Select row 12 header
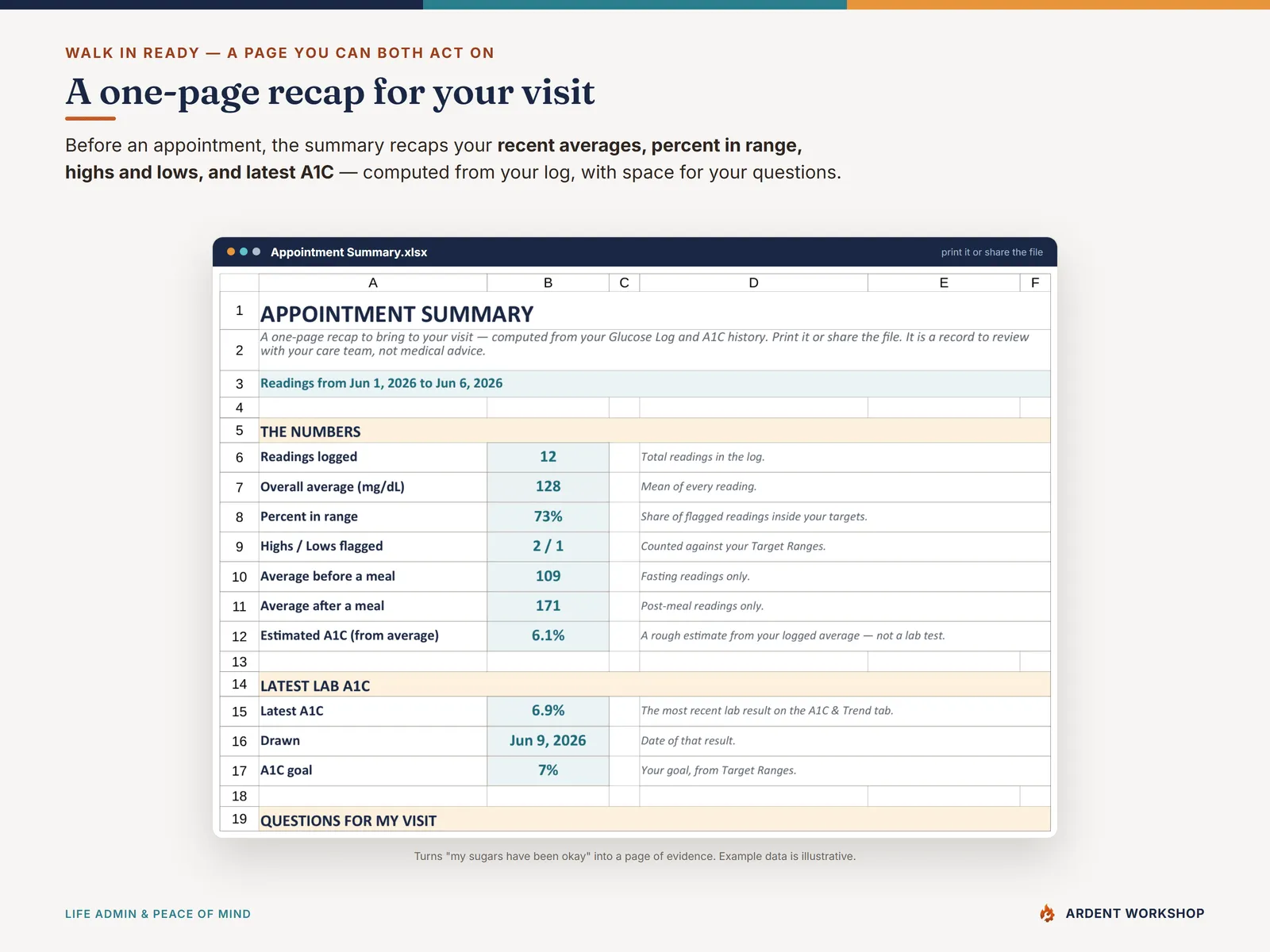Image resolution: width=1270 pixels, height=952 pixels. coord(239,636)
